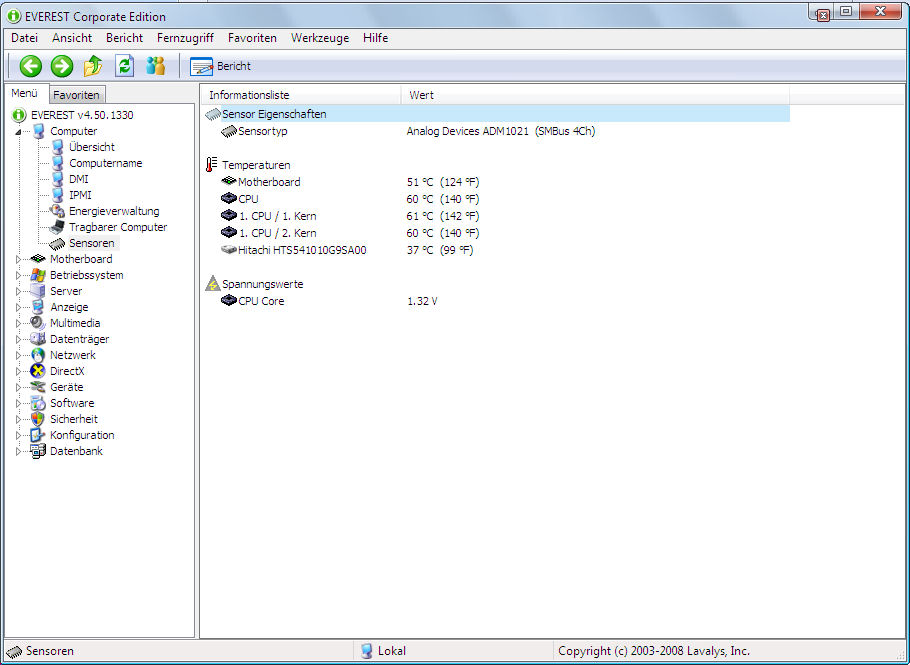The image size is (910, 665).
Task: Expand the Sicherheit tree node
Action: pyautogui.click(x=18, y=419)
